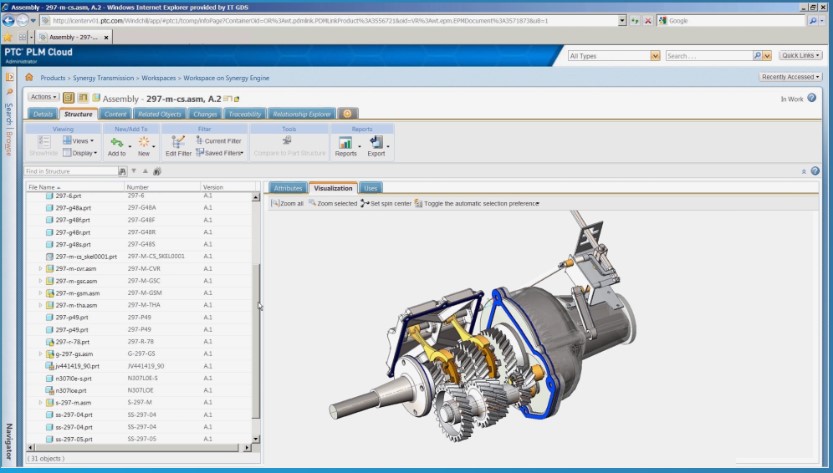
Task: Open the Quick Links dropdown
Action: (801, 55)
